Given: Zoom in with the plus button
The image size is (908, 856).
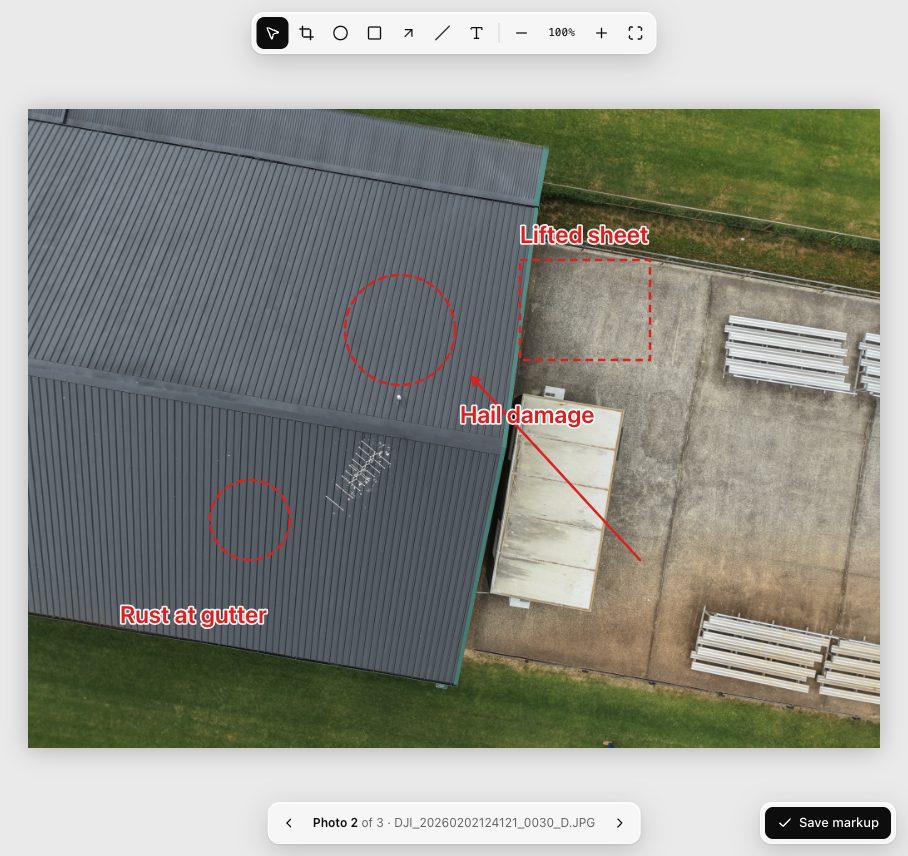Looking at the screenshot, I should coord(601,33).
